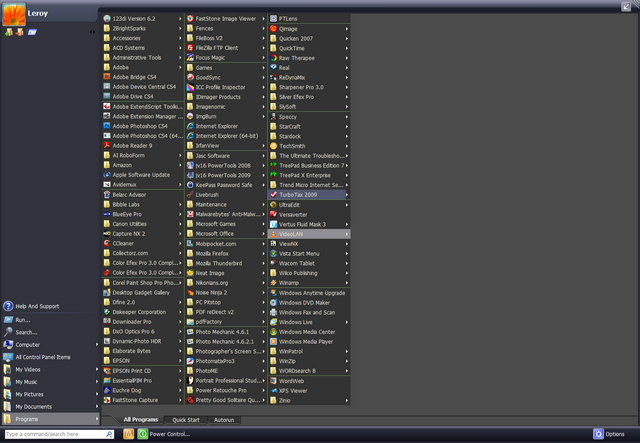This screenshot has width=640, height=443.
Task: Click the Malwarebytes' Anti-Malware icon
Action: tap(190, 214)
